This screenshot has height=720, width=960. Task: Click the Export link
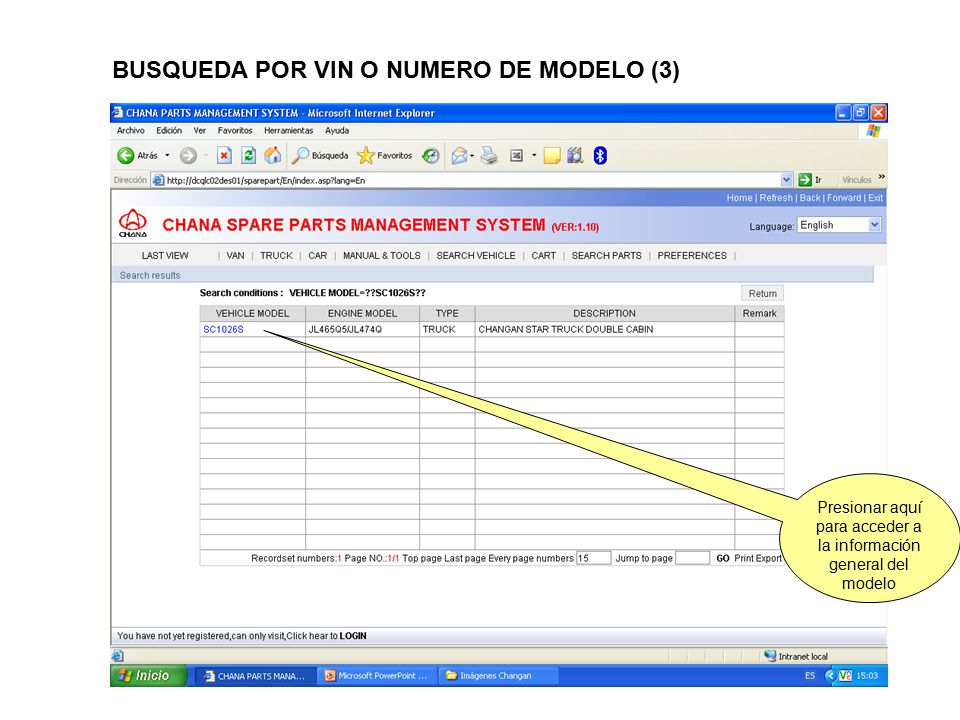769,558
